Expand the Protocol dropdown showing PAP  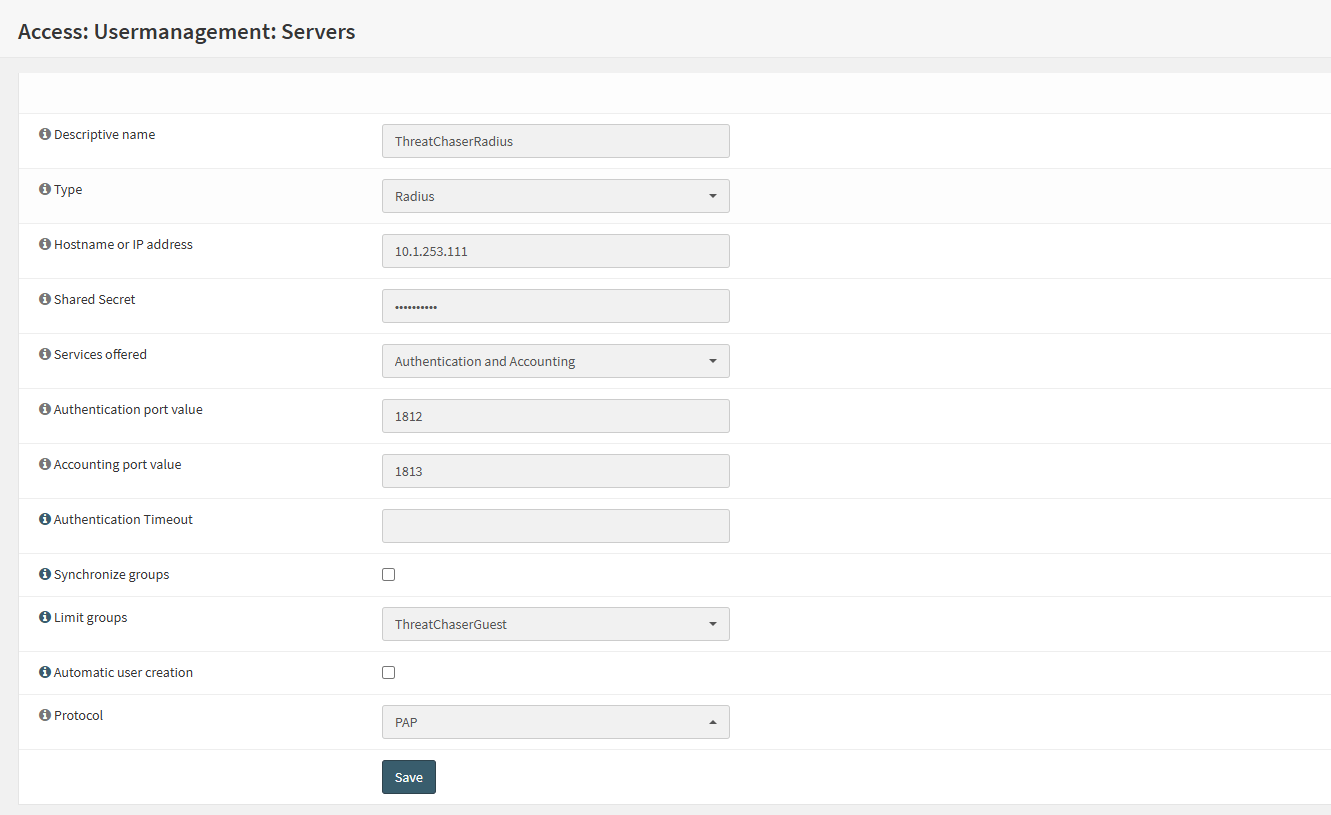tap(555, 722)
